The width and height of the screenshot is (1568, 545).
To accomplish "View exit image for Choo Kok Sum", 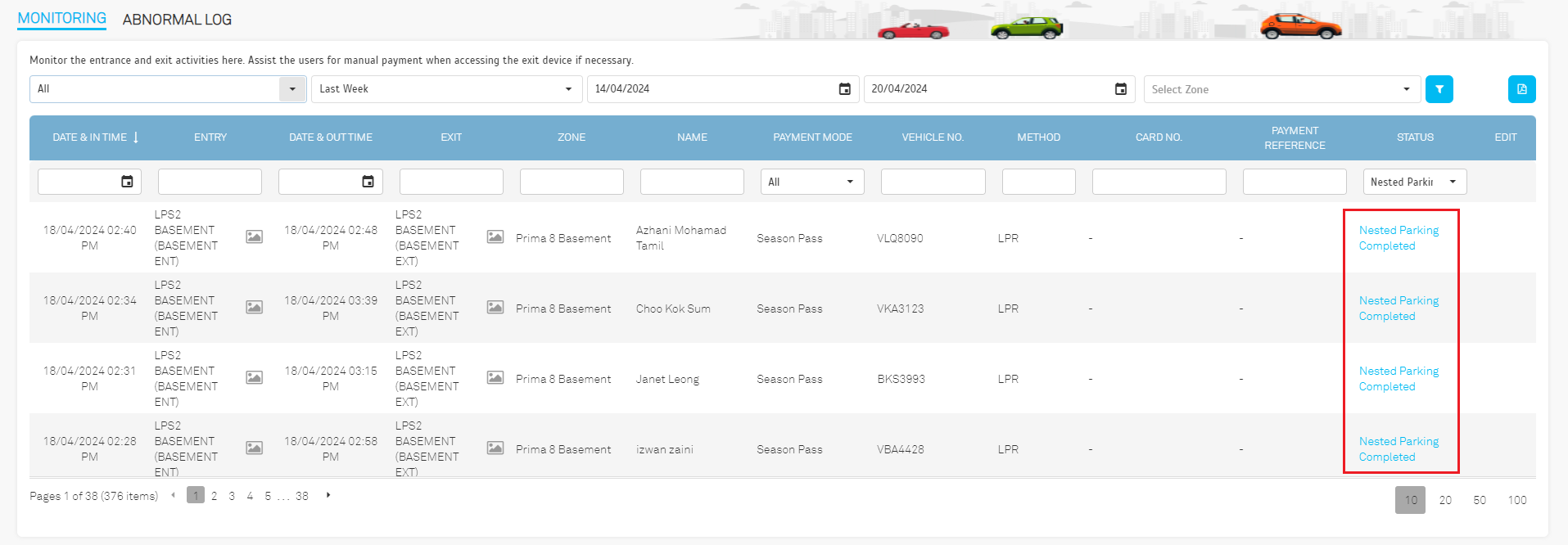I will (495, 308).
